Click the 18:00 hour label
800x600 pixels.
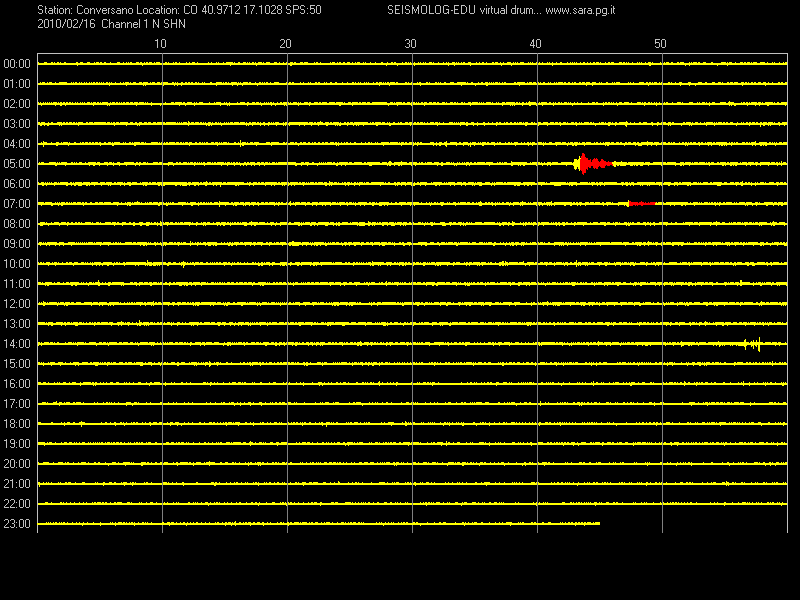[17, 423]
